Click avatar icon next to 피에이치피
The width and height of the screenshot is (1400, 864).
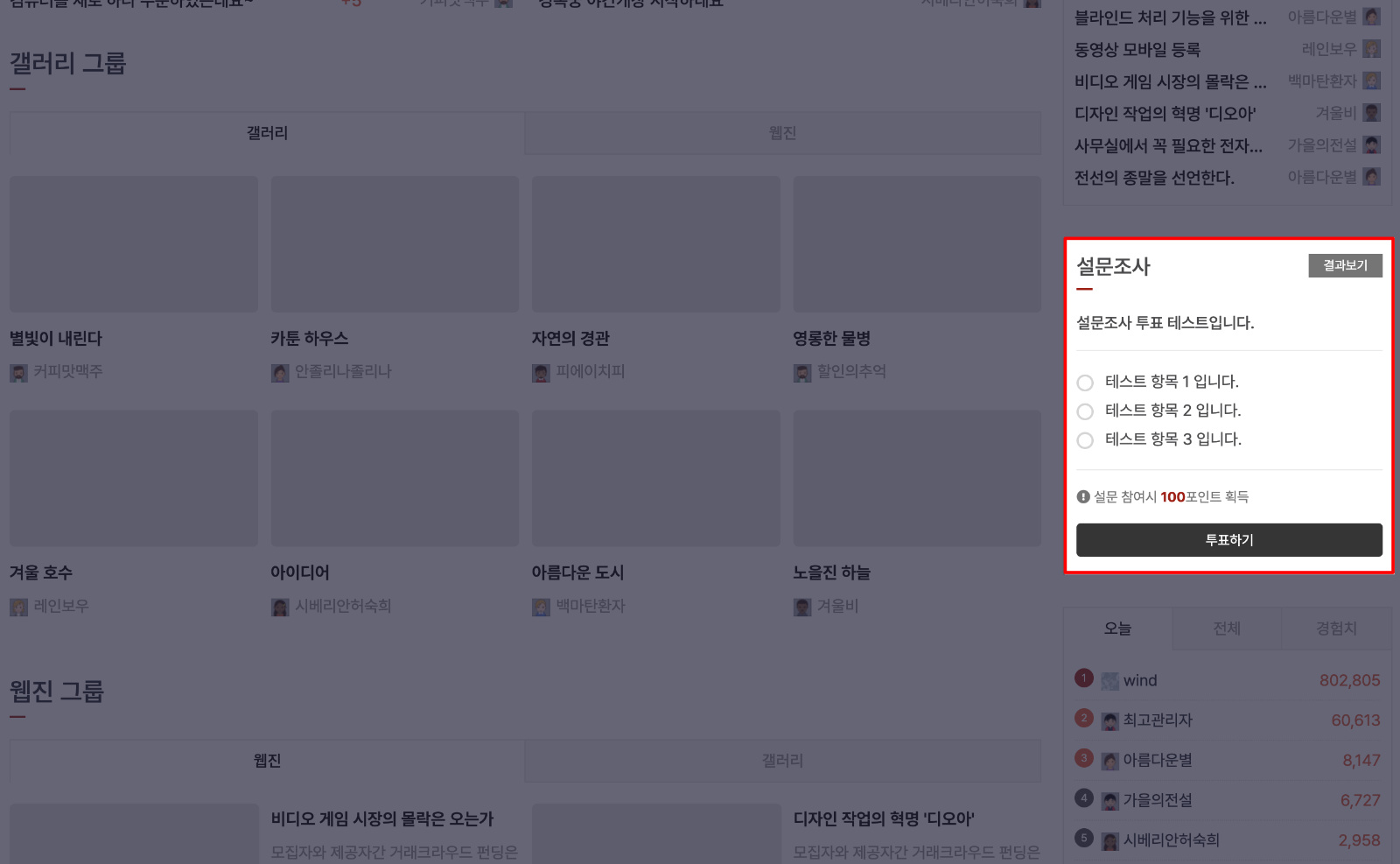(541, 373)
